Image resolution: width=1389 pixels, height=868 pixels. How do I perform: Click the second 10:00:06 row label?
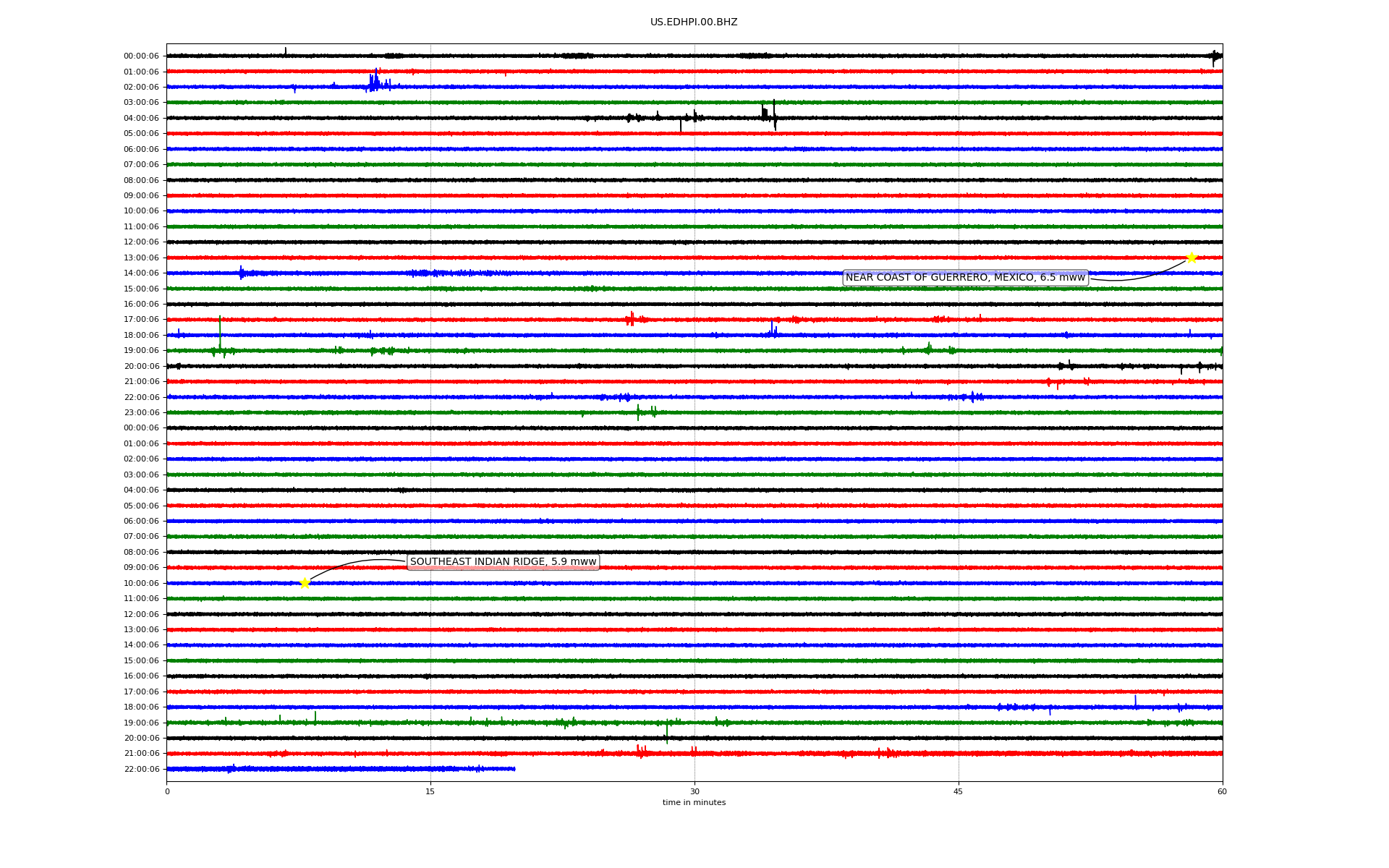pos(141,584)
